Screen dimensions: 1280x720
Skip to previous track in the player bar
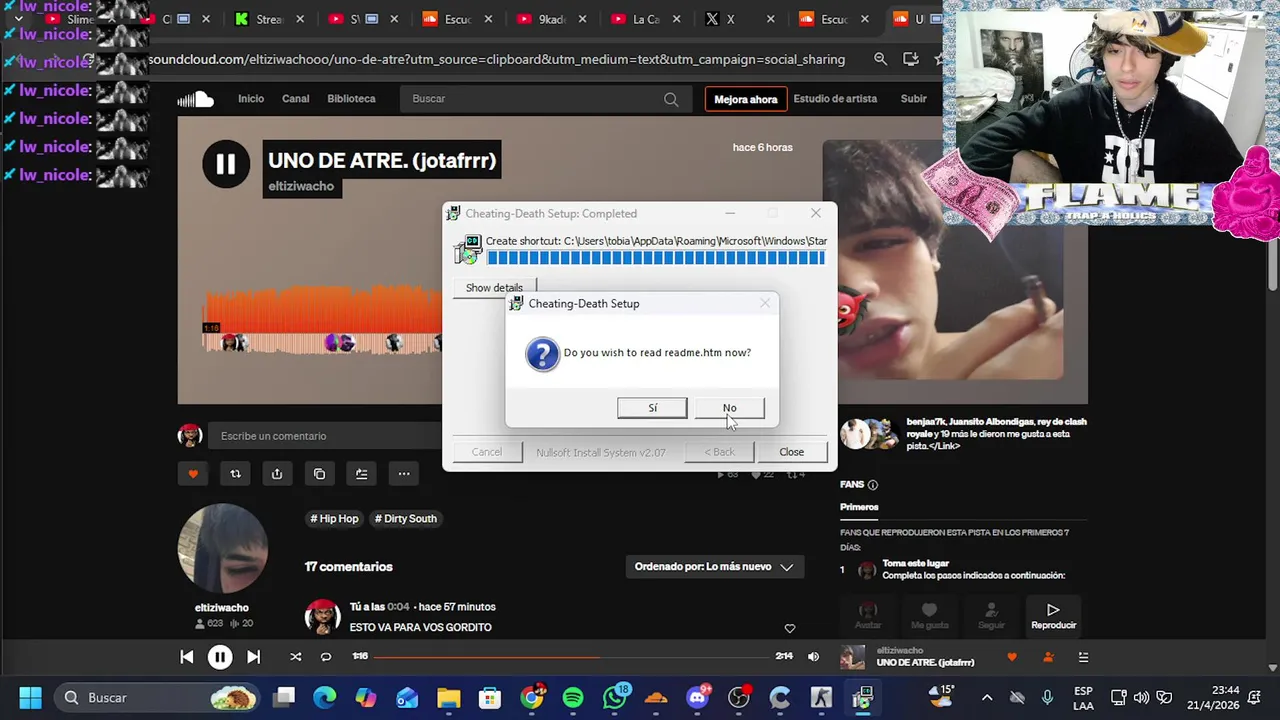[x=187, y=657]
